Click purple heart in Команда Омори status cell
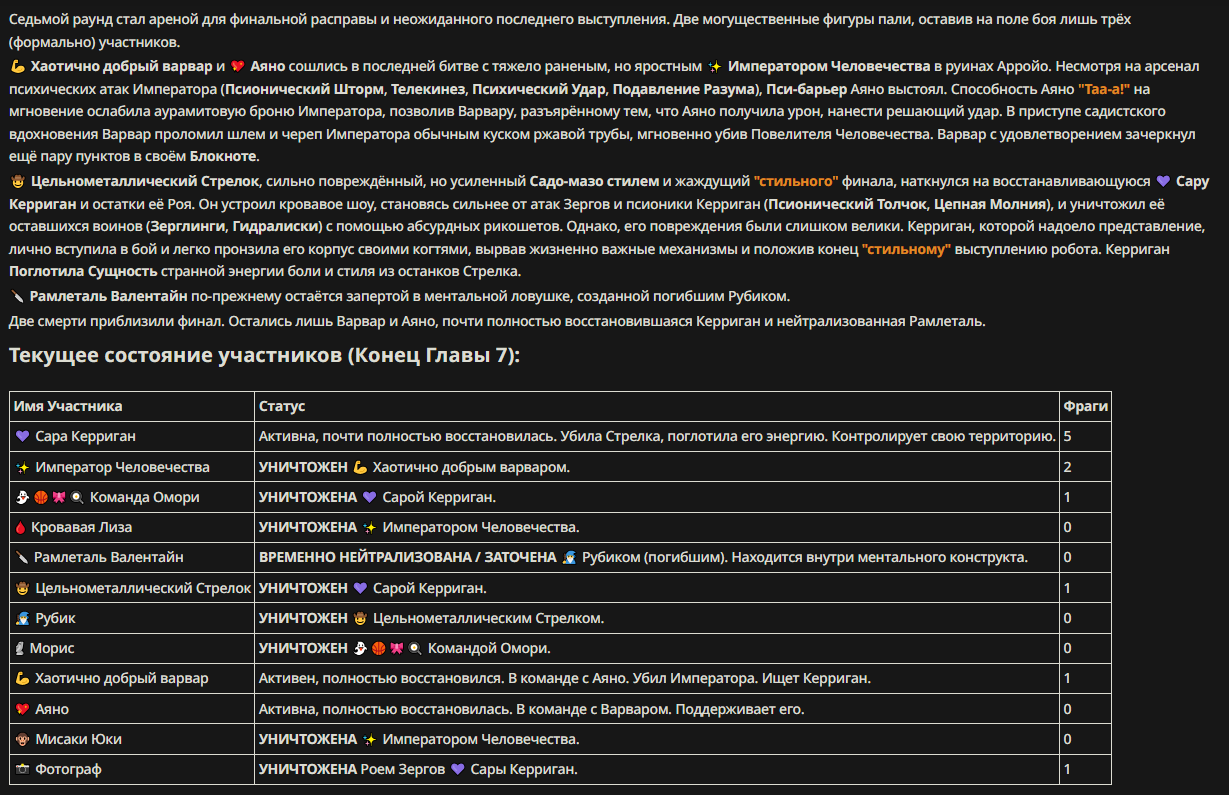Screen dimensions: 1229x795 click(369, 497)
